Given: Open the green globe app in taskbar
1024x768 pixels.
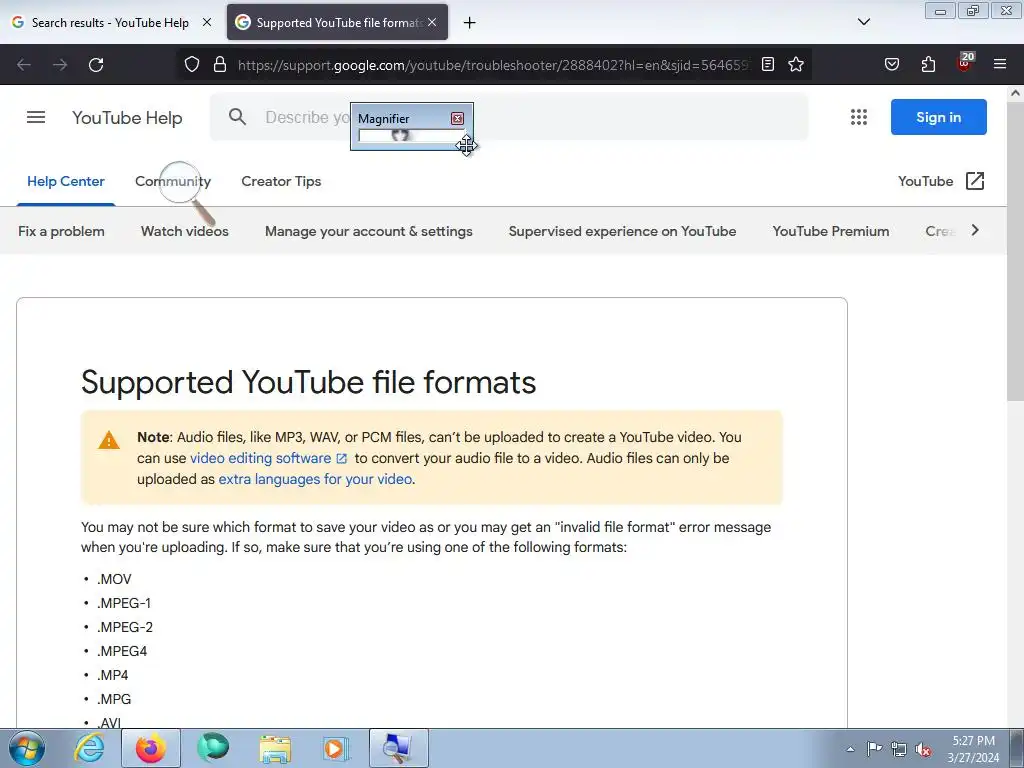Looking at the screenshot, I should 213,748.
